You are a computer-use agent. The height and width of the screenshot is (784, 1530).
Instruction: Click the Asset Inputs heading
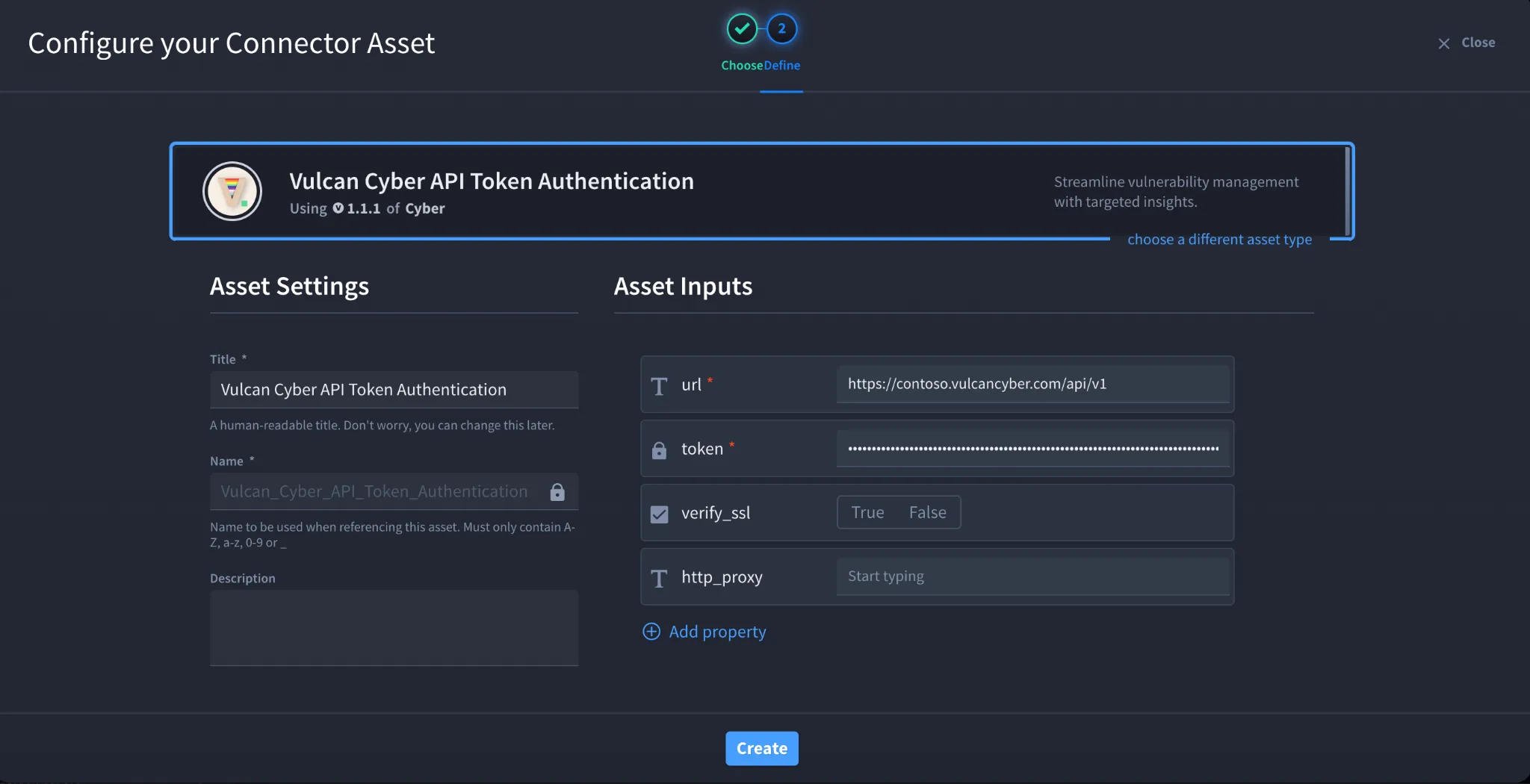[683, 287]
